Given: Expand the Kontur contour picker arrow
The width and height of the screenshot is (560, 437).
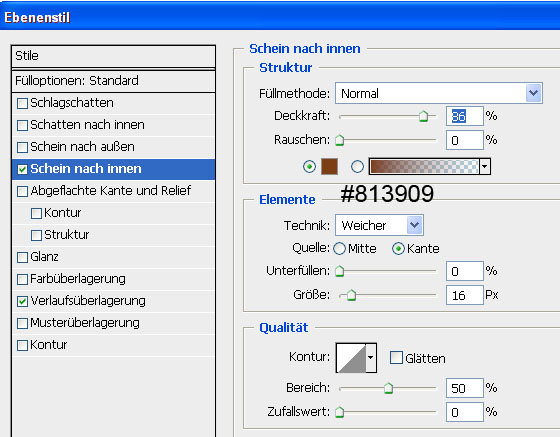Looking at the screenshot, I should 371,358.
